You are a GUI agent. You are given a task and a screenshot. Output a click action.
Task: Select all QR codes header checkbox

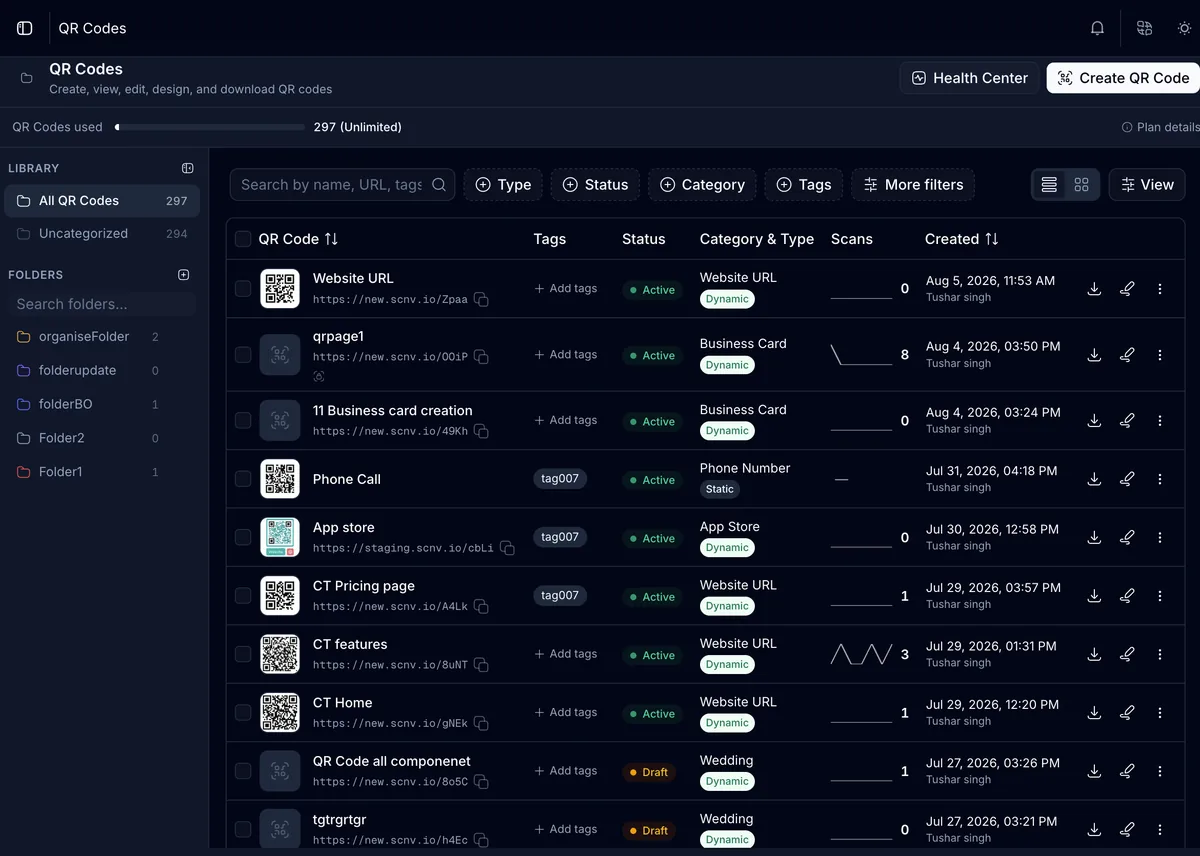[x=243, y=239]
